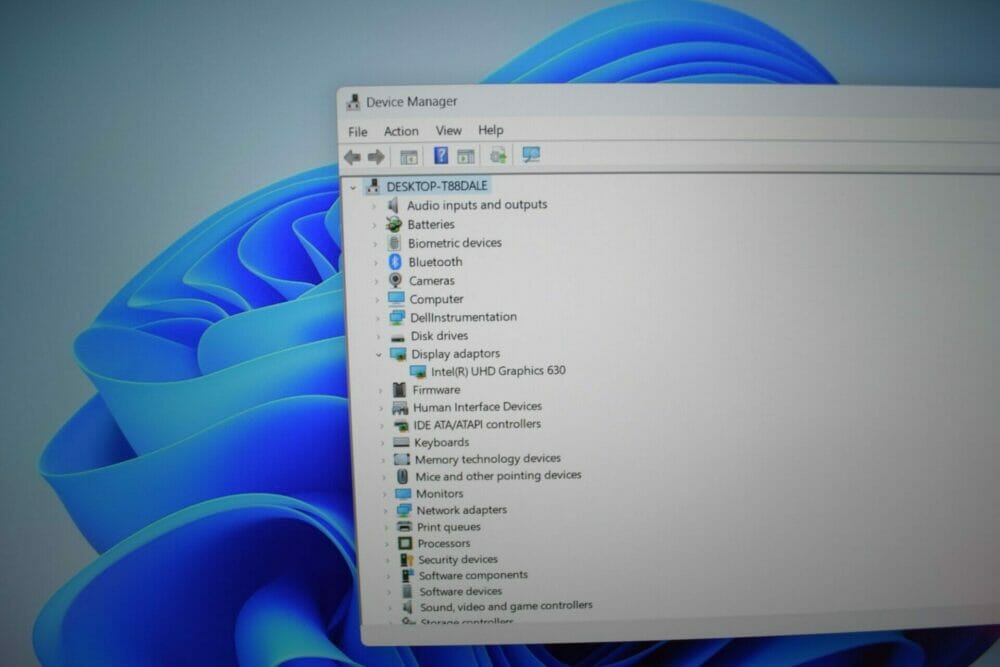1000x667 pixels.
Task: Select the IDE ATA/ATAPI controllers label
Action: [477, 425]
